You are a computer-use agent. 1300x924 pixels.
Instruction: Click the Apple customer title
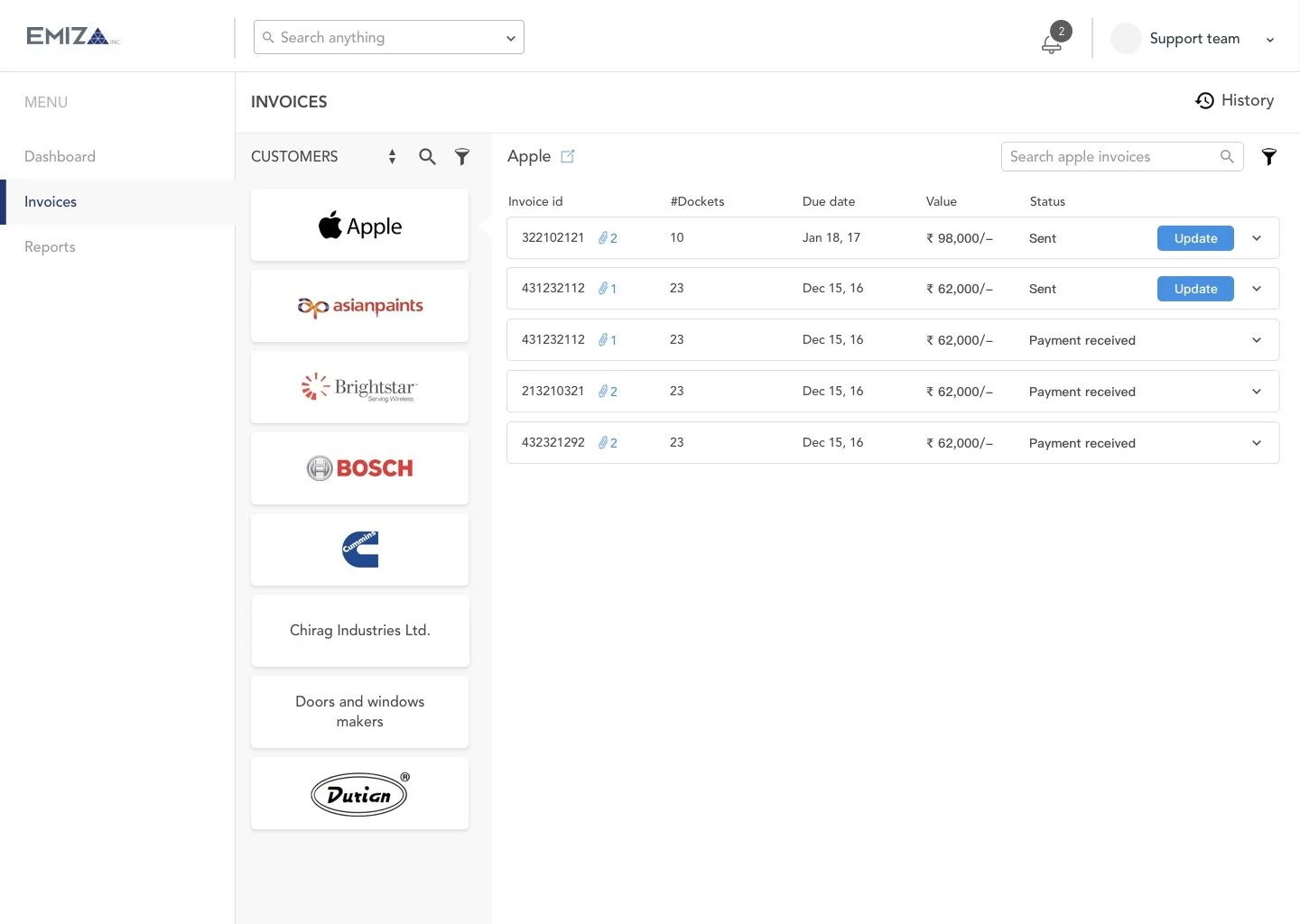point(529,156)
